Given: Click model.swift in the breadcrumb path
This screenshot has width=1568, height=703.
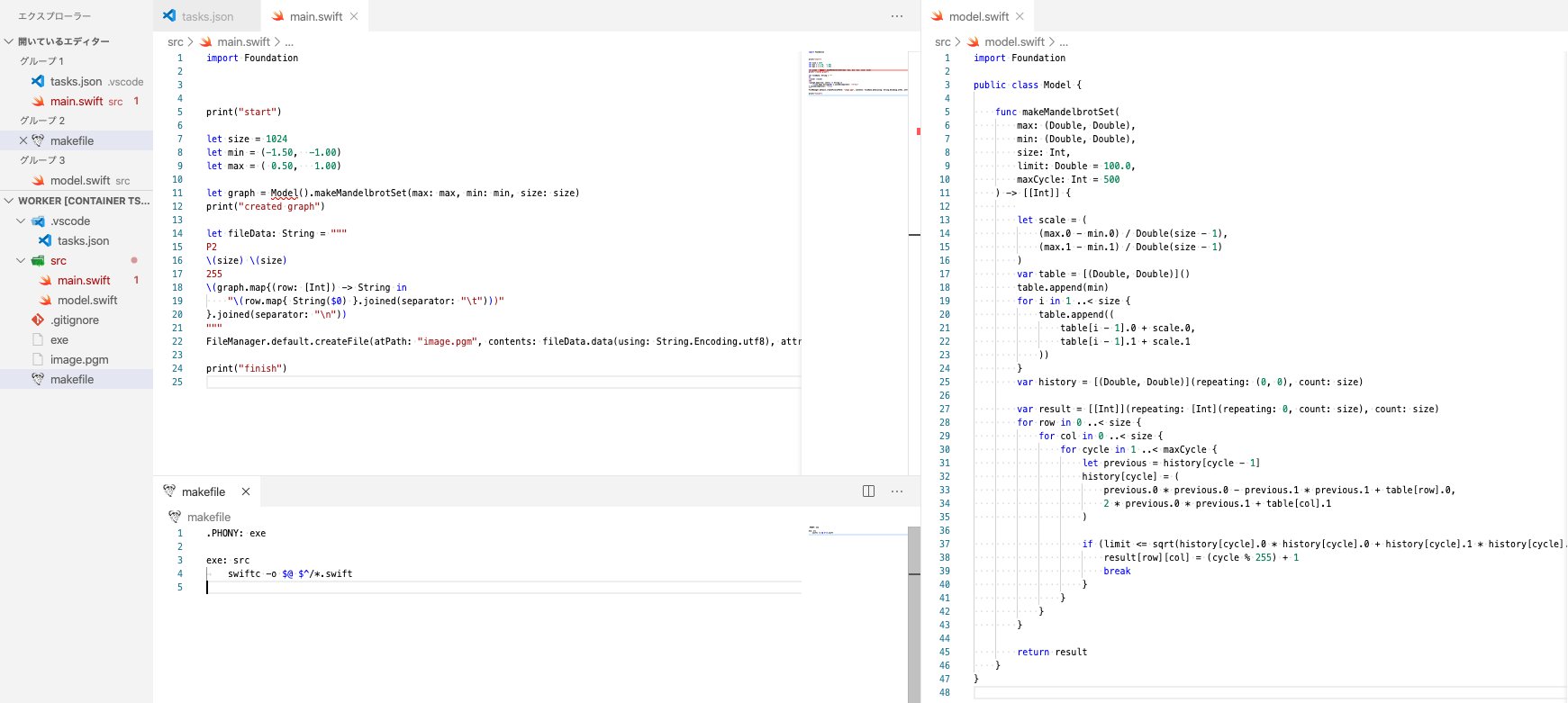Looking at the screenshot, I should point(1014,41).
